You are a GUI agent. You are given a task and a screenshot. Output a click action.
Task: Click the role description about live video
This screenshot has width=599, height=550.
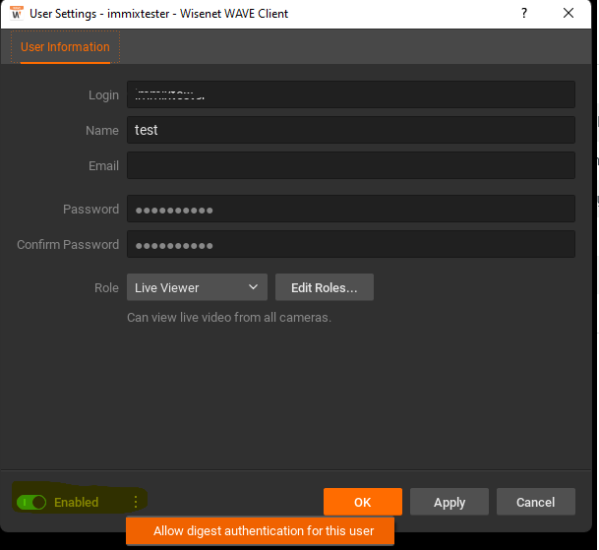click(229, 317)
